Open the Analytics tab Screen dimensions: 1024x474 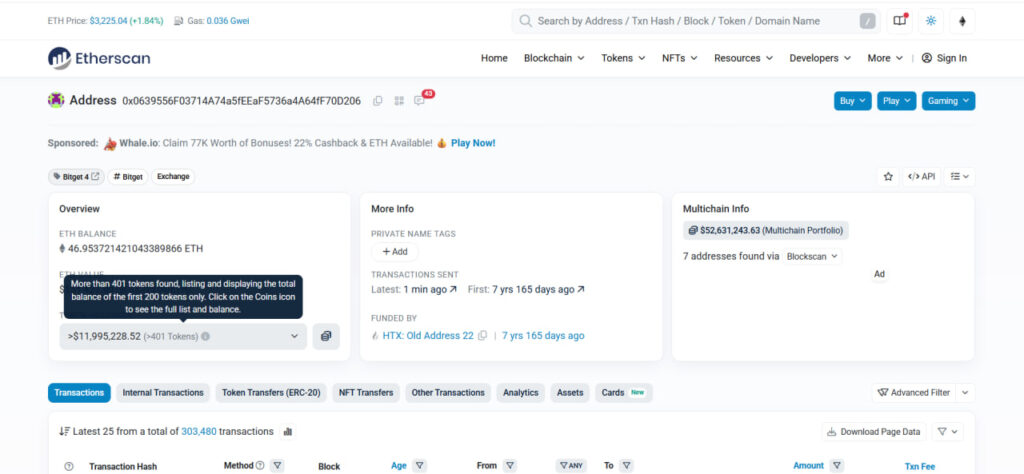click(520, 392)
